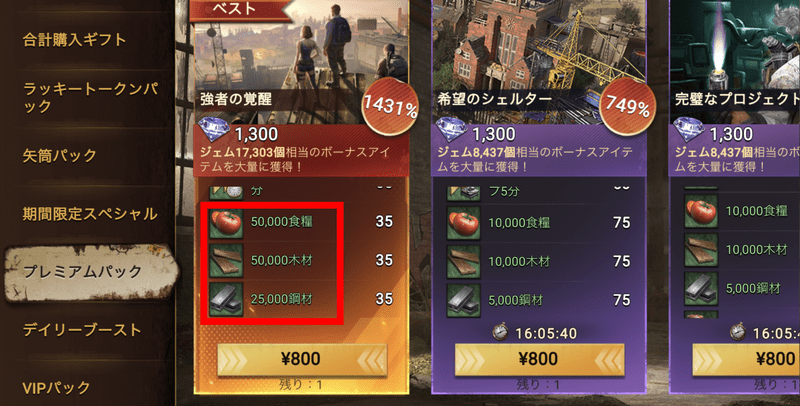Open the 合計購入ギフト menu
The width and height of the screenshot is (800, 406).
pos(74,40)
